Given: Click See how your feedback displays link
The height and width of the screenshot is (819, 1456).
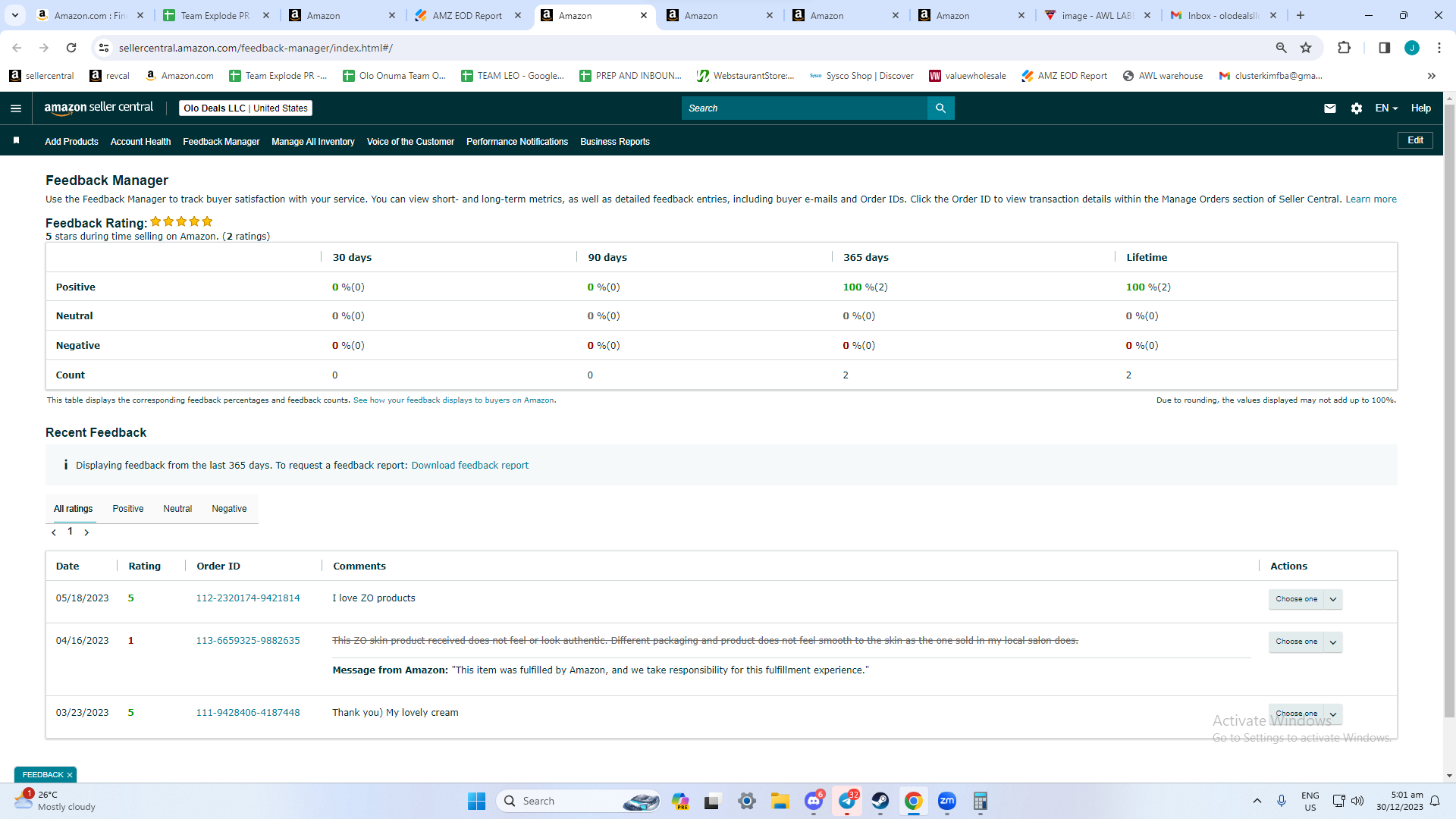Looking at the screenshot, I should [x=453, y=400].
